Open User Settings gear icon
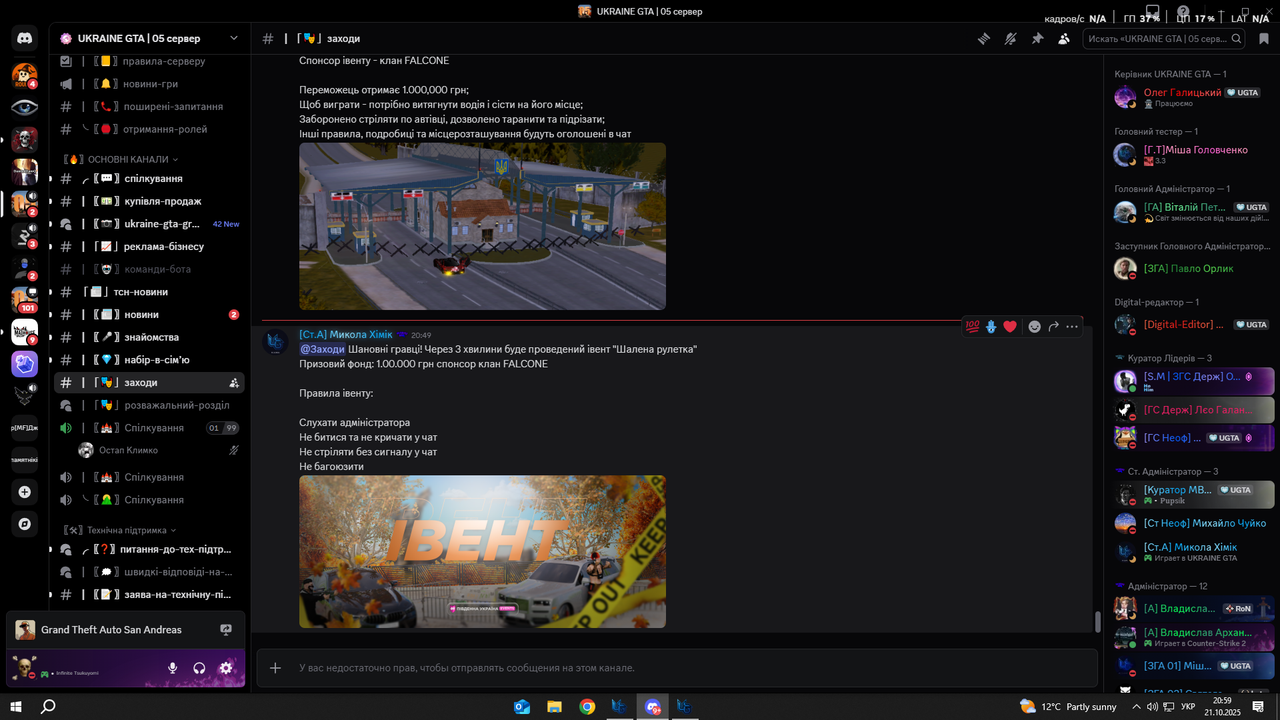The width and height of the screenshot is (1280, 720). point(226,668)
